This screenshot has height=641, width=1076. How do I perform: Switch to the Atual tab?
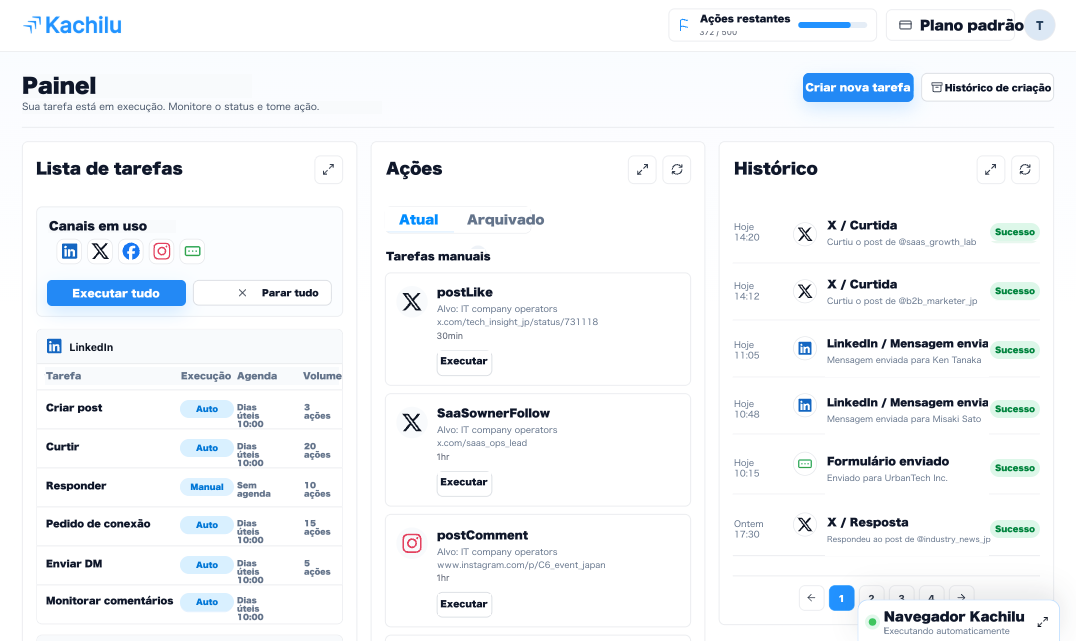(419, 220)
